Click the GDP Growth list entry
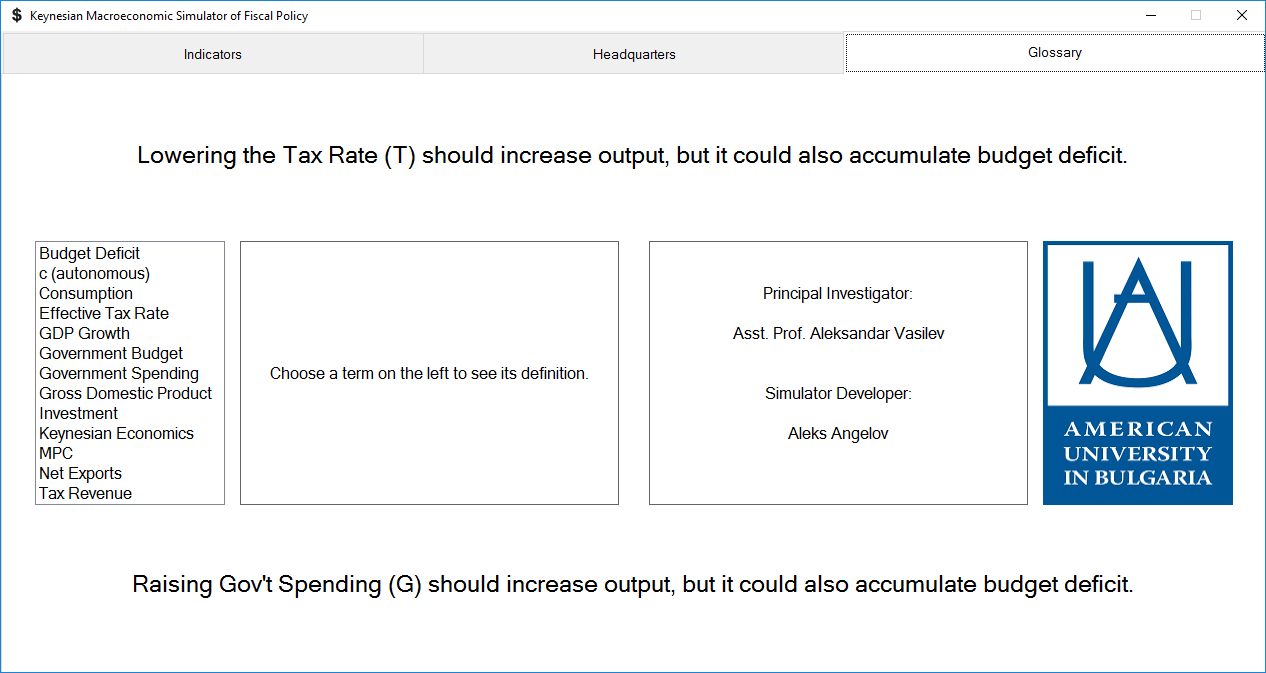This screenshot has width=1266, height=673. [85, 334]
